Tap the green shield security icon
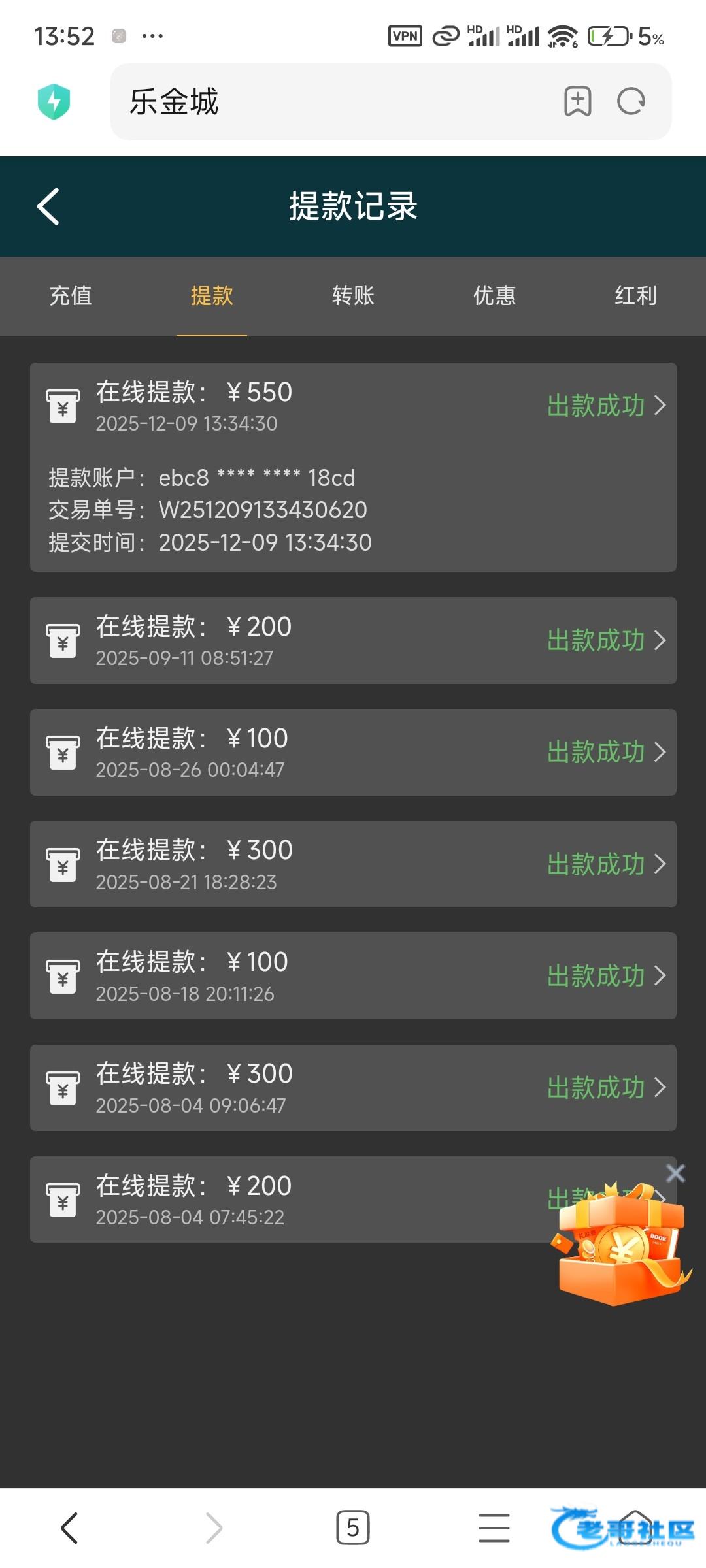The width and height of the screenshot is (706, 1568). point(54,102)
